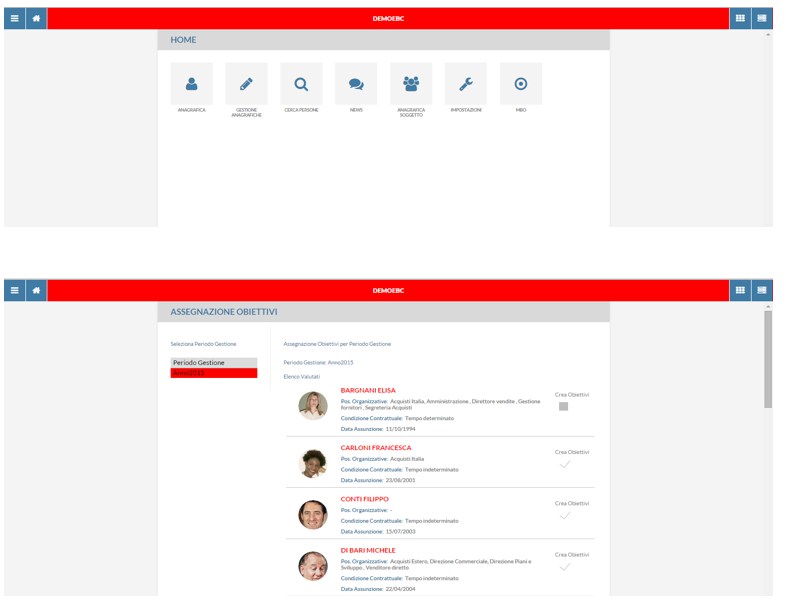Screen dimensions: 786x607
Task: Click Conti Filippo's photo
Action: click(313, 515)
